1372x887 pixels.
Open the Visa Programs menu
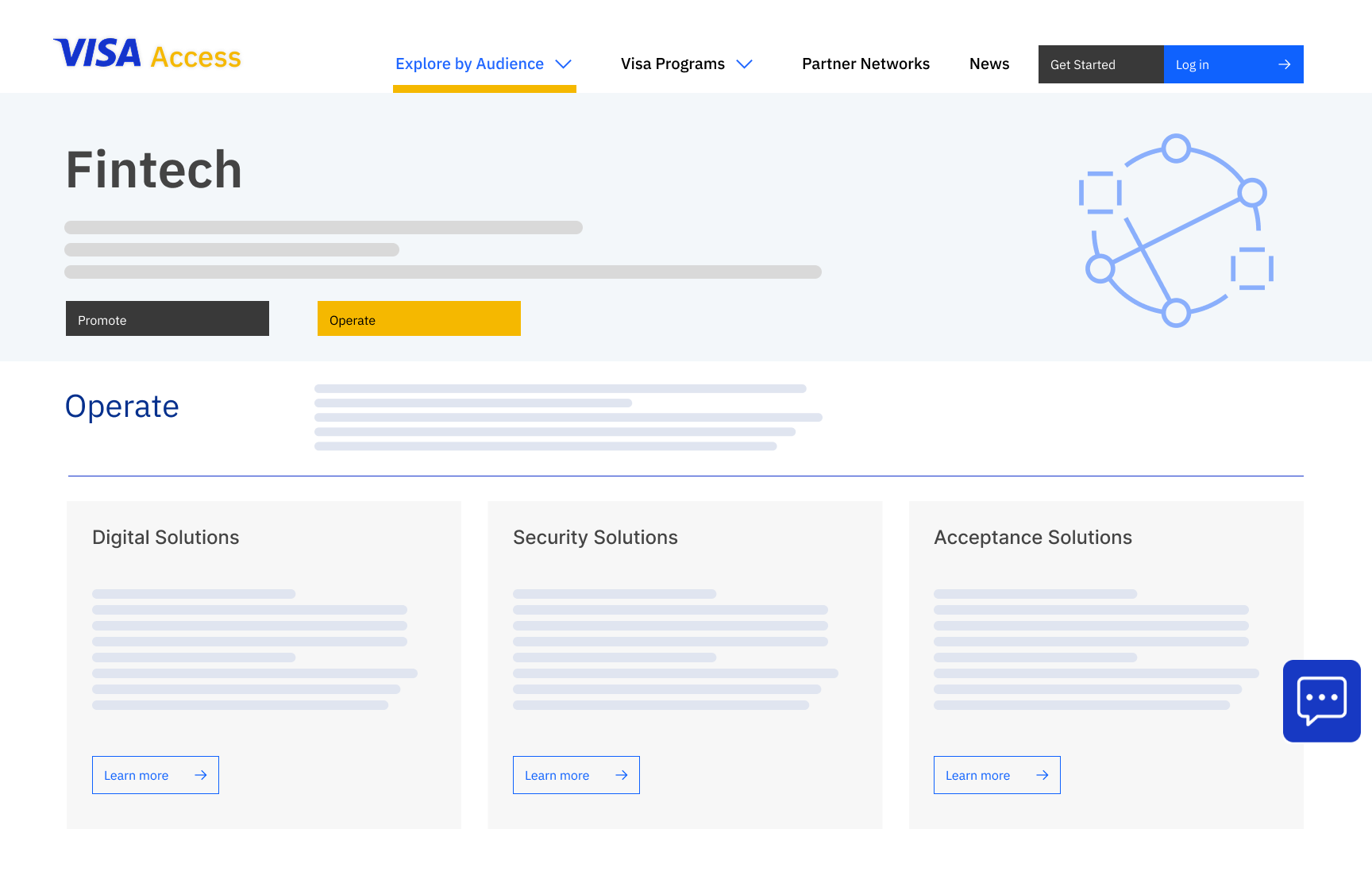point(687,64)
